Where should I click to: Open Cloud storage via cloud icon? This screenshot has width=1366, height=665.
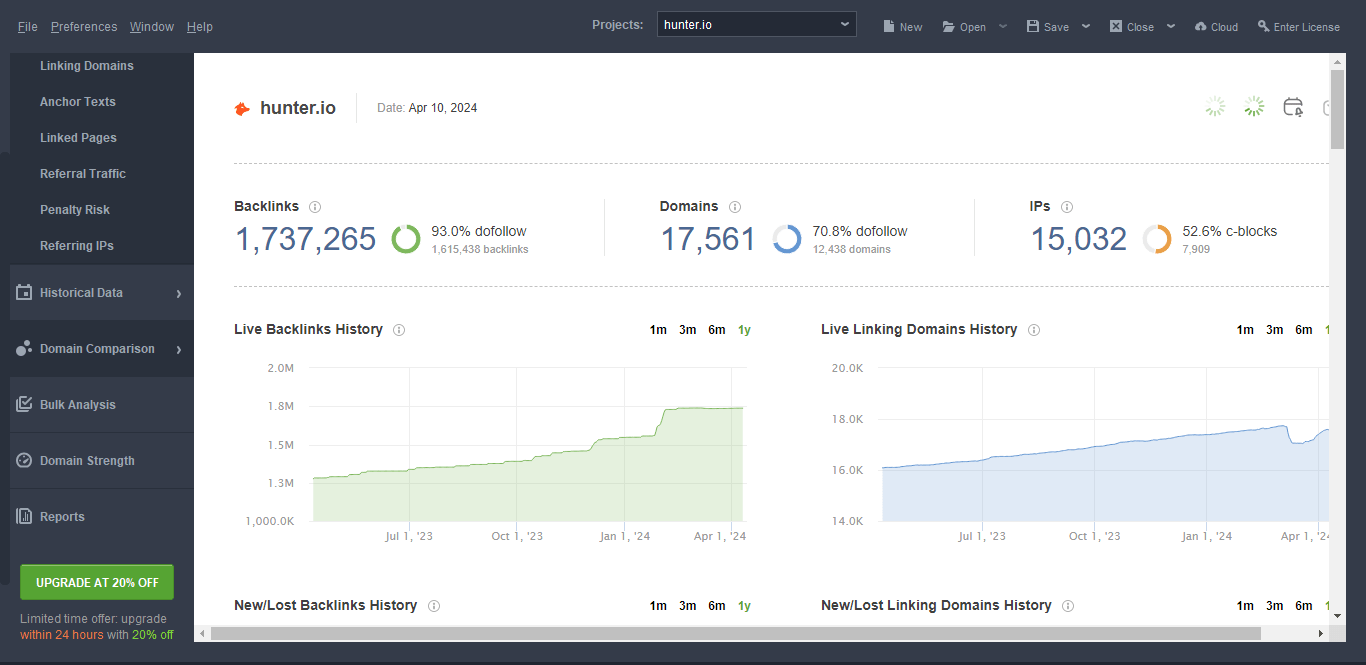click(x=1201, y=27)
